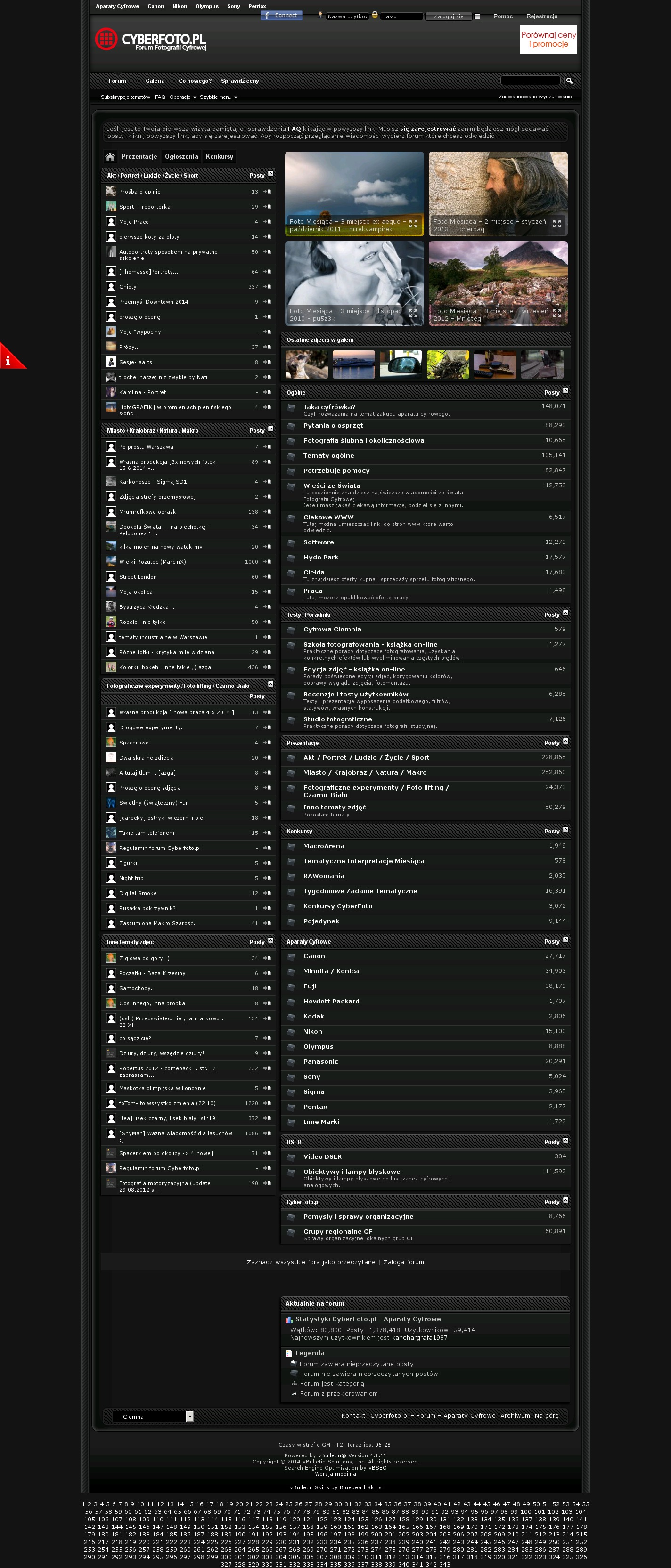Open the 'Sprawdź ceny' tab
The image size is (671, 1568).
[x=240, y=81]
